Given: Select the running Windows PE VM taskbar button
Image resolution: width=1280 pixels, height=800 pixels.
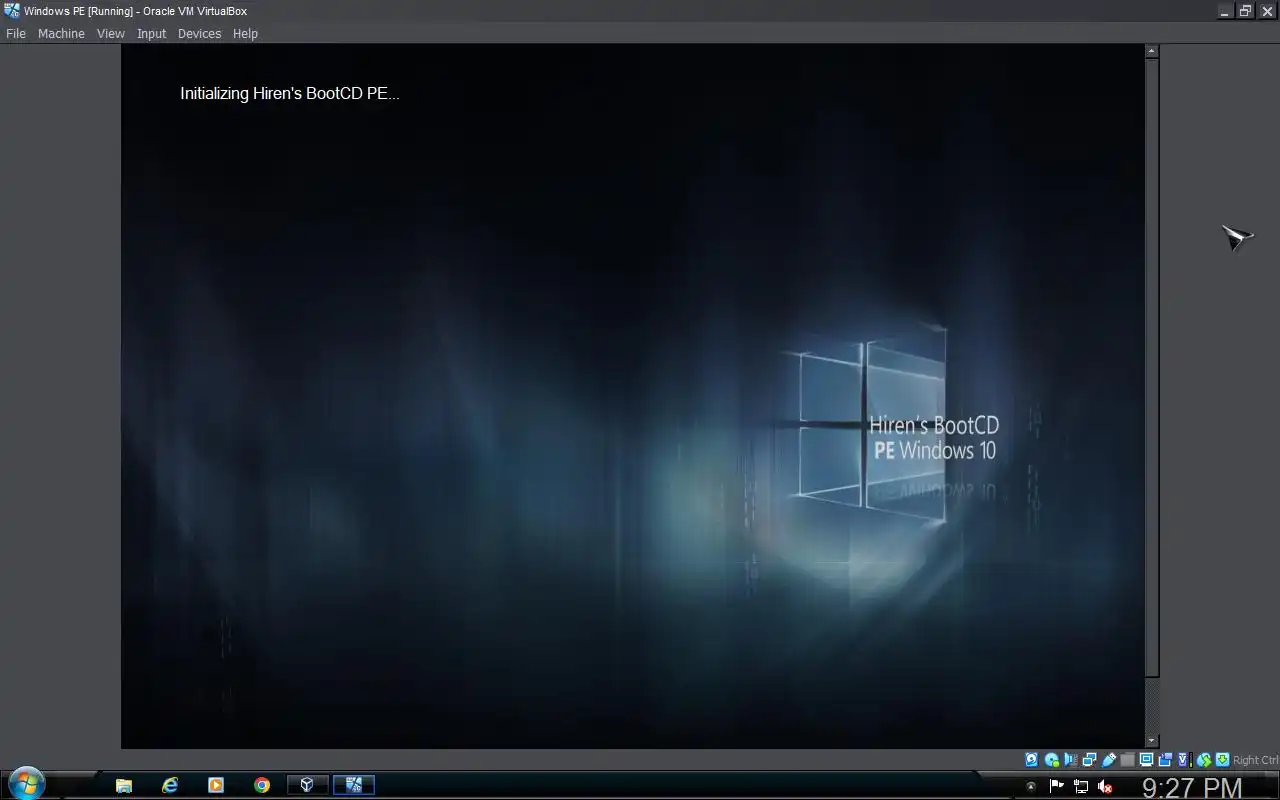Looking at the screenshot, I should coord(354,785).
